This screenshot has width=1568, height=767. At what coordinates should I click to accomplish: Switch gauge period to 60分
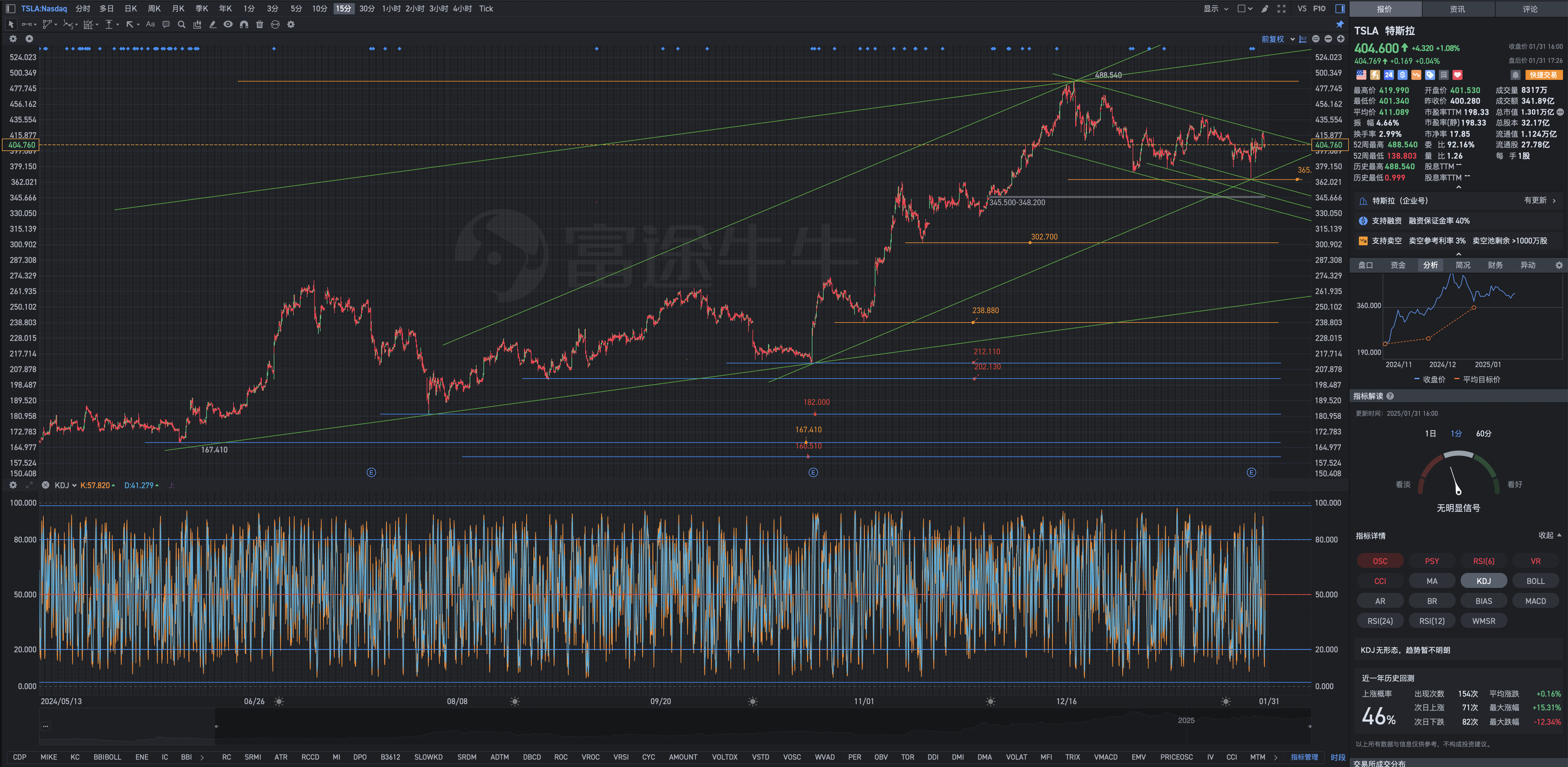(1483, 433)
